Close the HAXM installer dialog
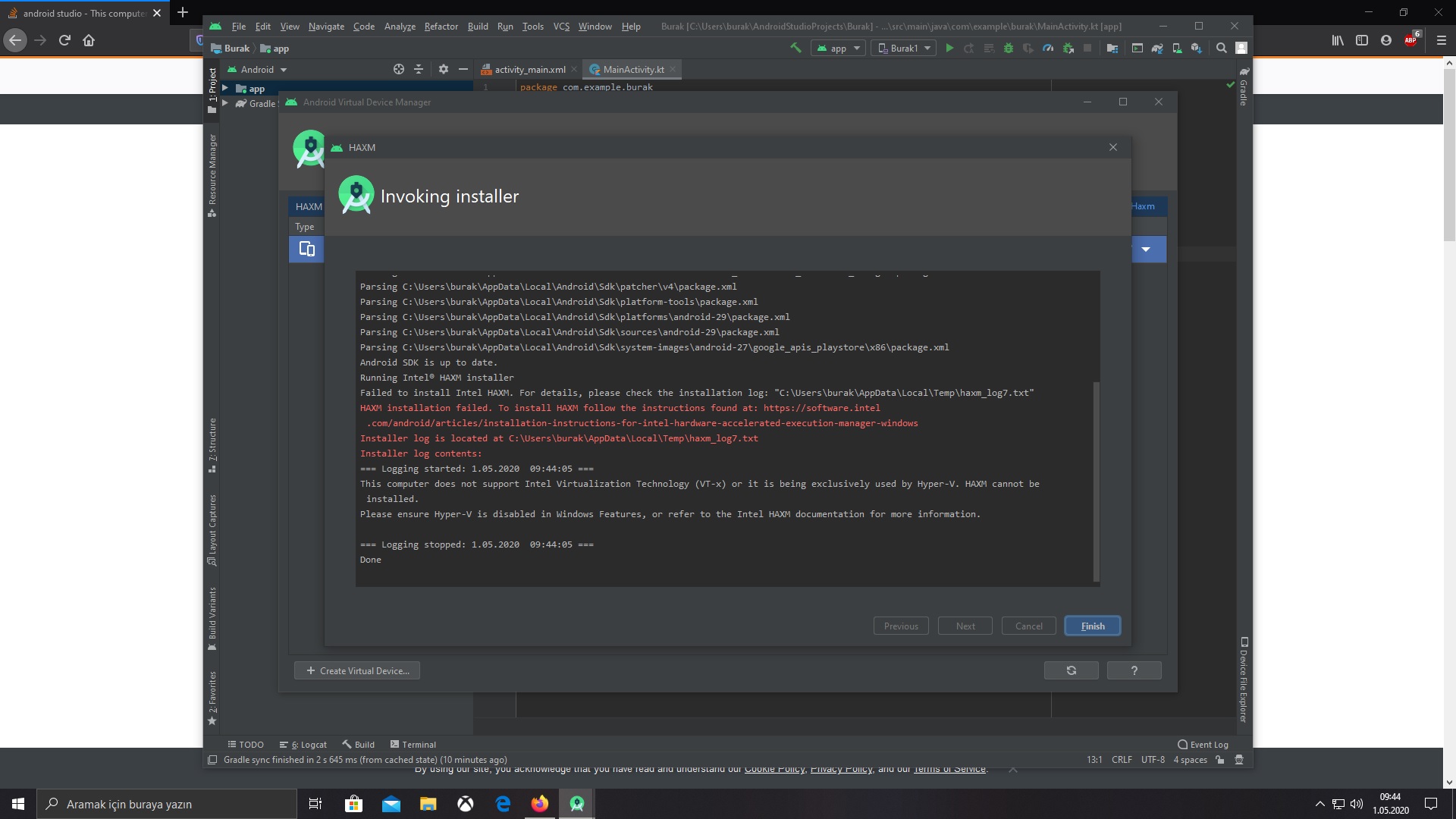Image resolution: width=1456 pixels, height=819 pixels. [x=1113, y=147]
